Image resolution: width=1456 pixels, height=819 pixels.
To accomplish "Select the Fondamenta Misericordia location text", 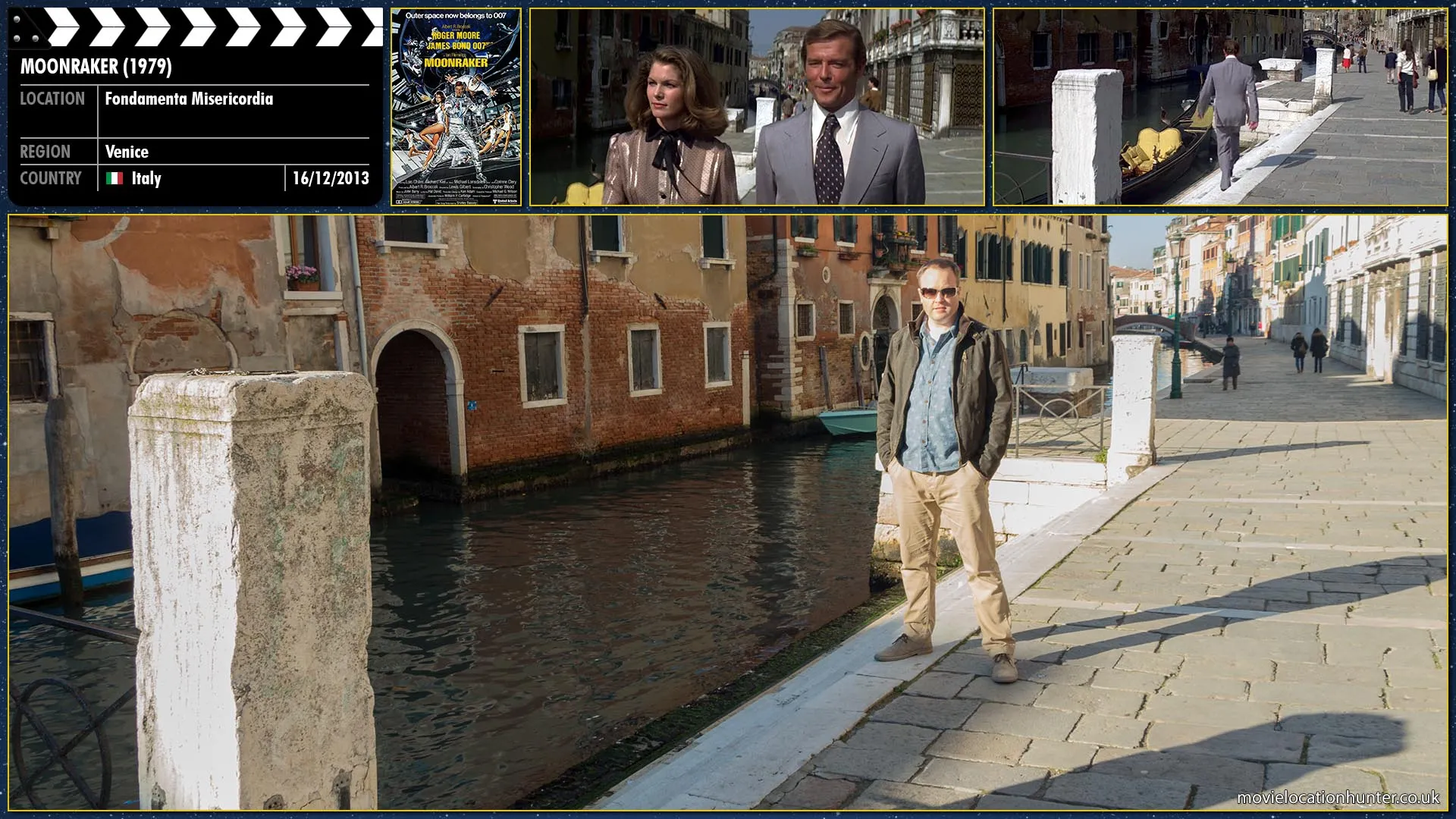I will (x=189, y=99).
